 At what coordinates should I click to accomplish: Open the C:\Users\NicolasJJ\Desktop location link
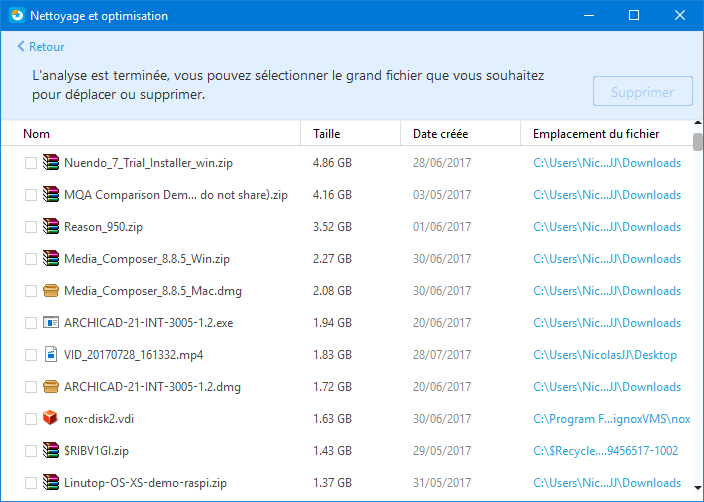click(x=605, y=355)
